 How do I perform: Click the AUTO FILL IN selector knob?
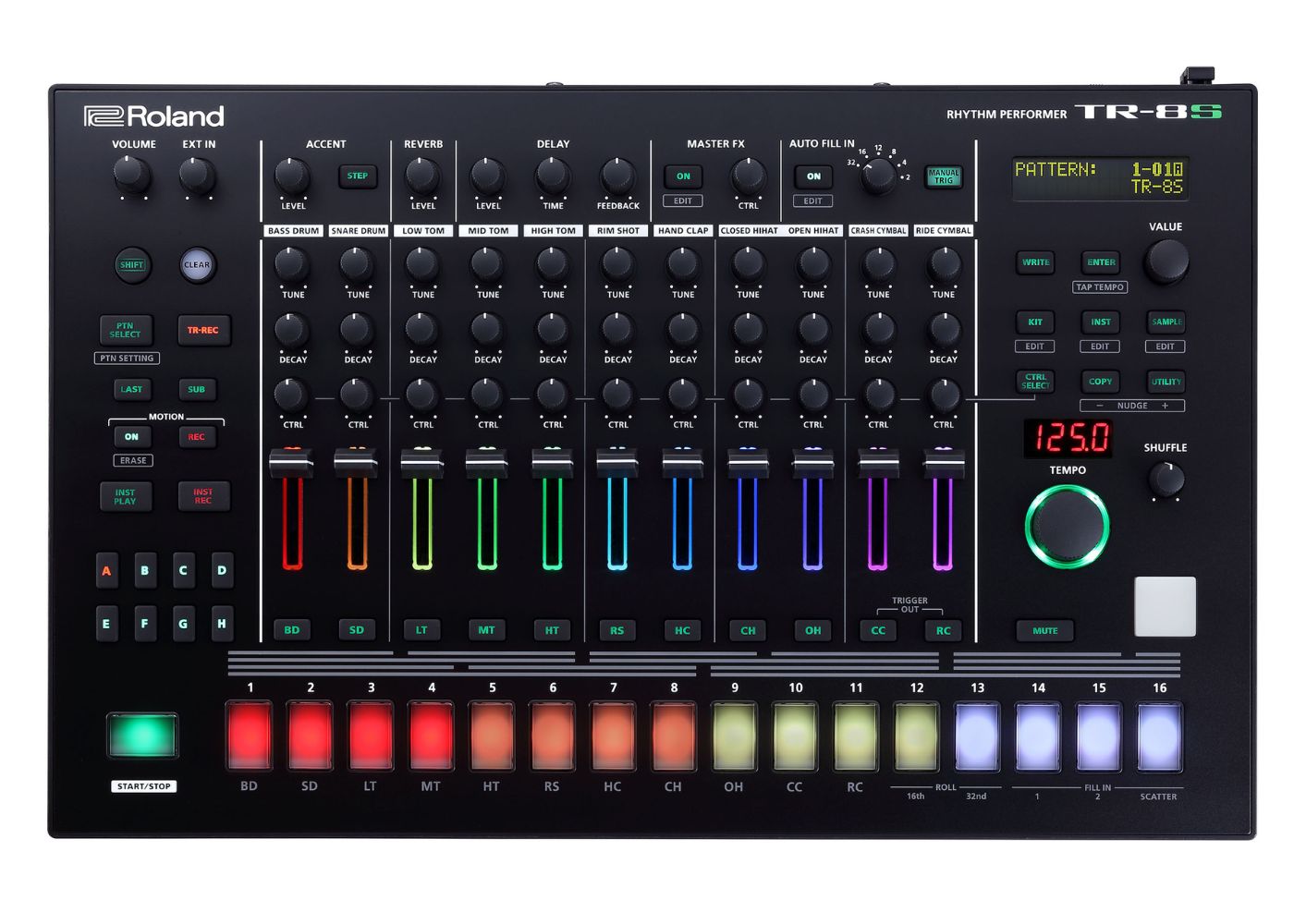(x=878, y=176)
